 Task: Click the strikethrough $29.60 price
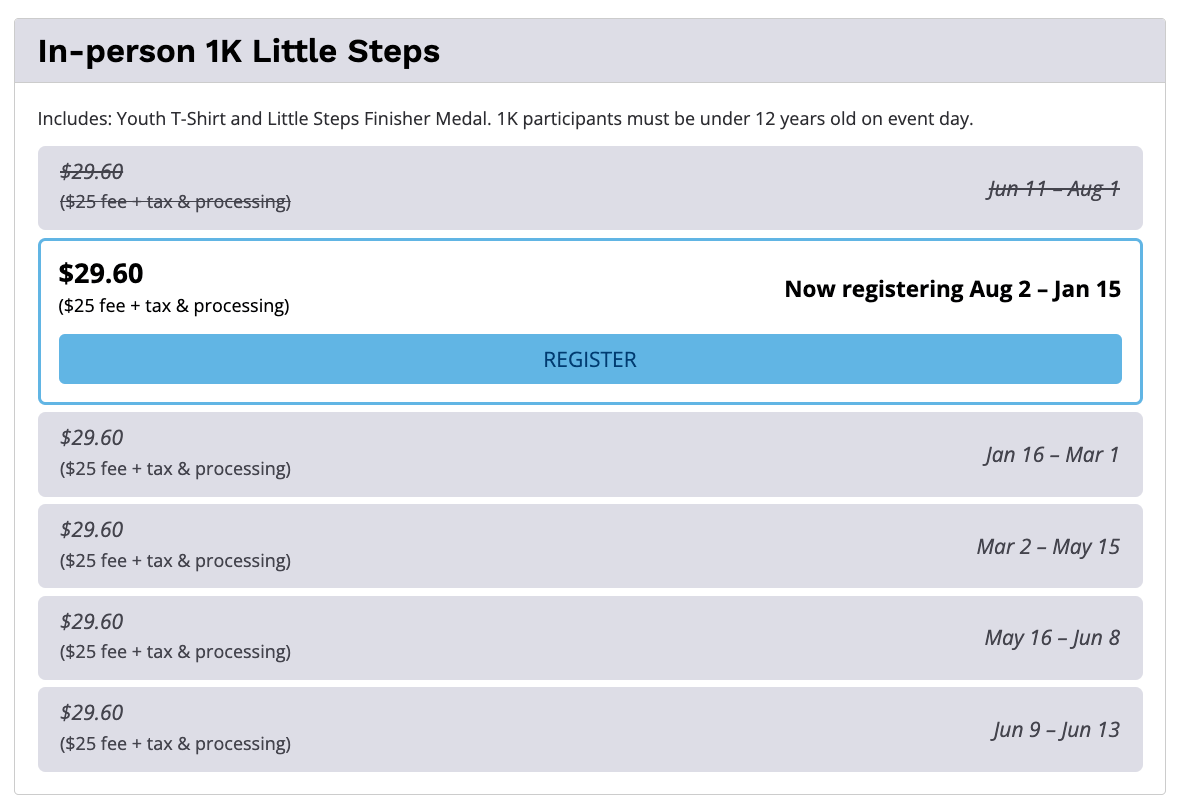[92, 172]
